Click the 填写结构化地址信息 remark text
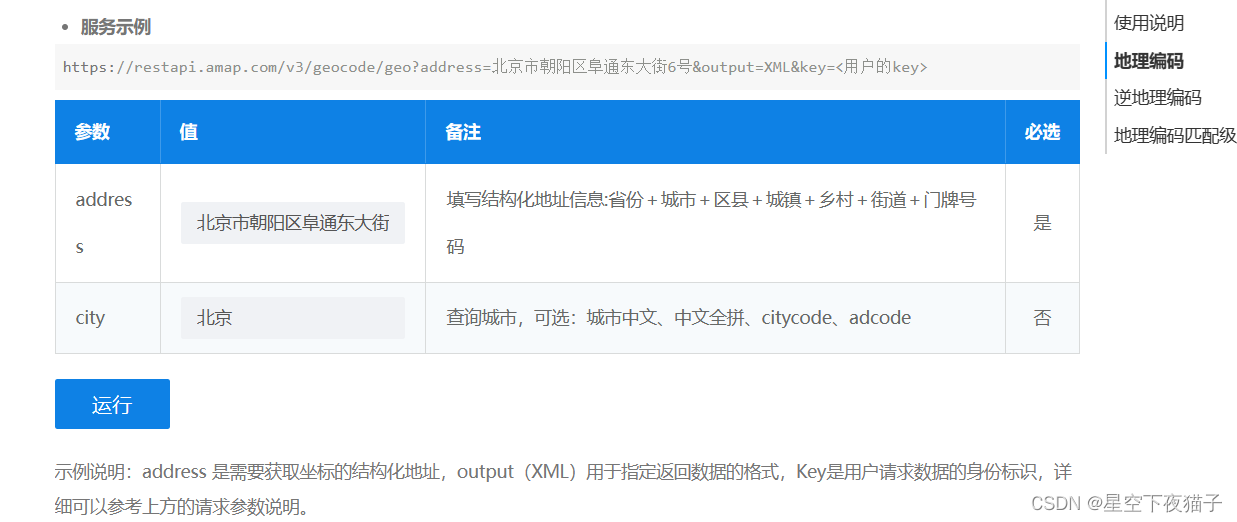Viewport: 1237px width, 522px height. [x=711, y=200]
